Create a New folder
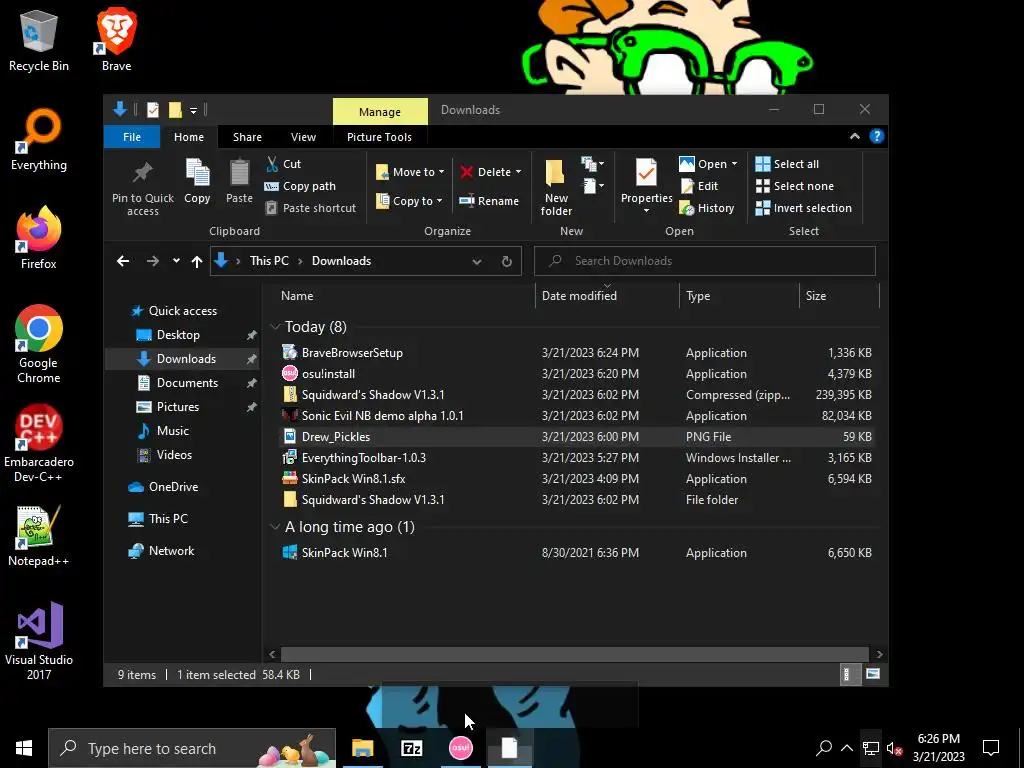The width and height of the screenshot is (1024, 768). tap(556, 187)
